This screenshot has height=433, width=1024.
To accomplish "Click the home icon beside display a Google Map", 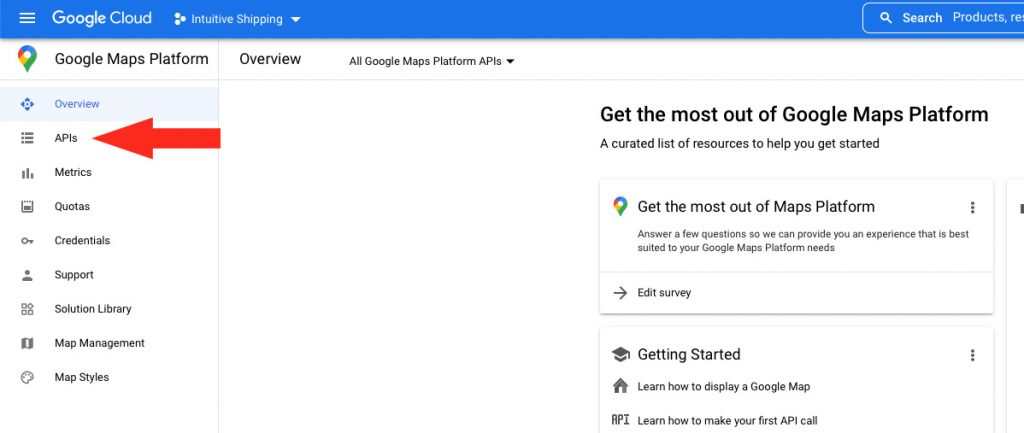I will tap(620, 386).
